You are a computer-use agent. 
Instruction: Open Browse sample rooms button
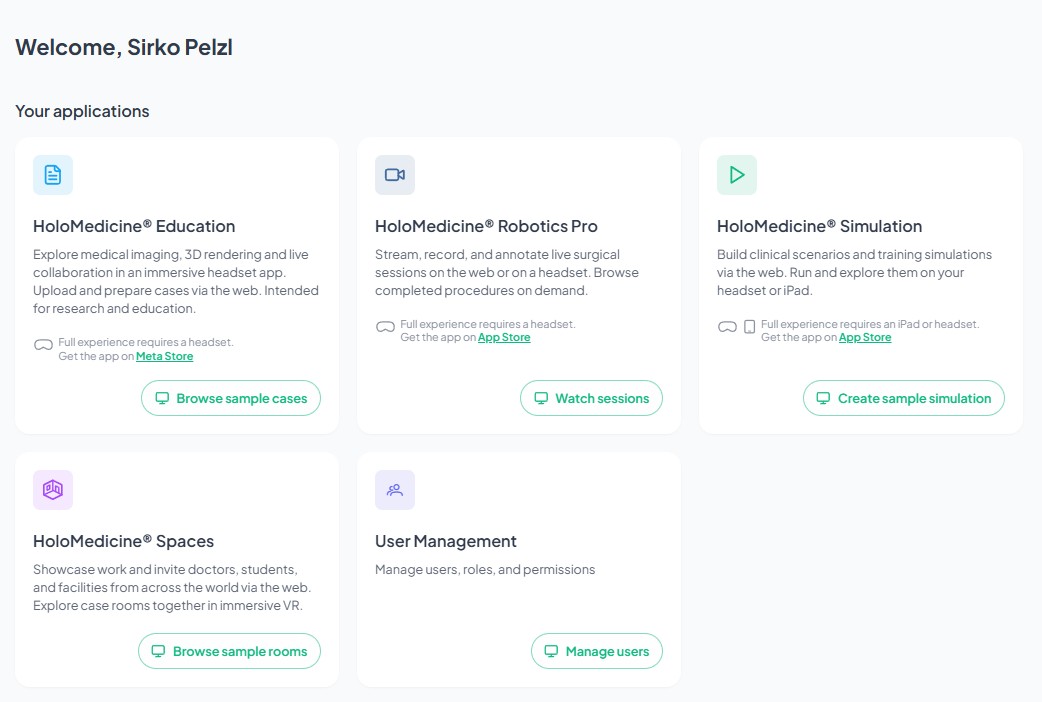[x=229, y=651]
